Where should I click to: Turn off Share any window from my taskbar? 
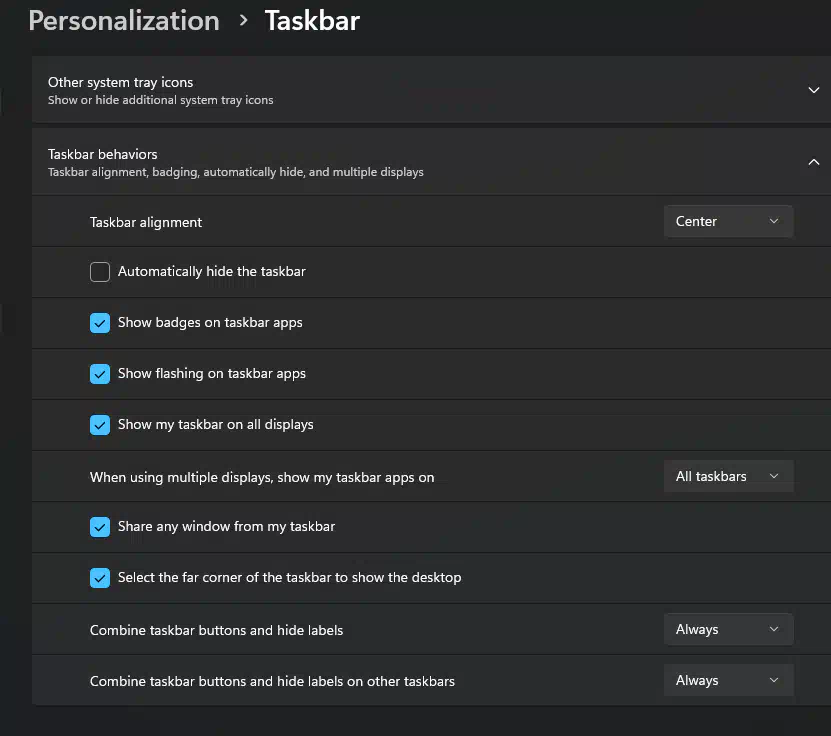(x=100, y=527)
